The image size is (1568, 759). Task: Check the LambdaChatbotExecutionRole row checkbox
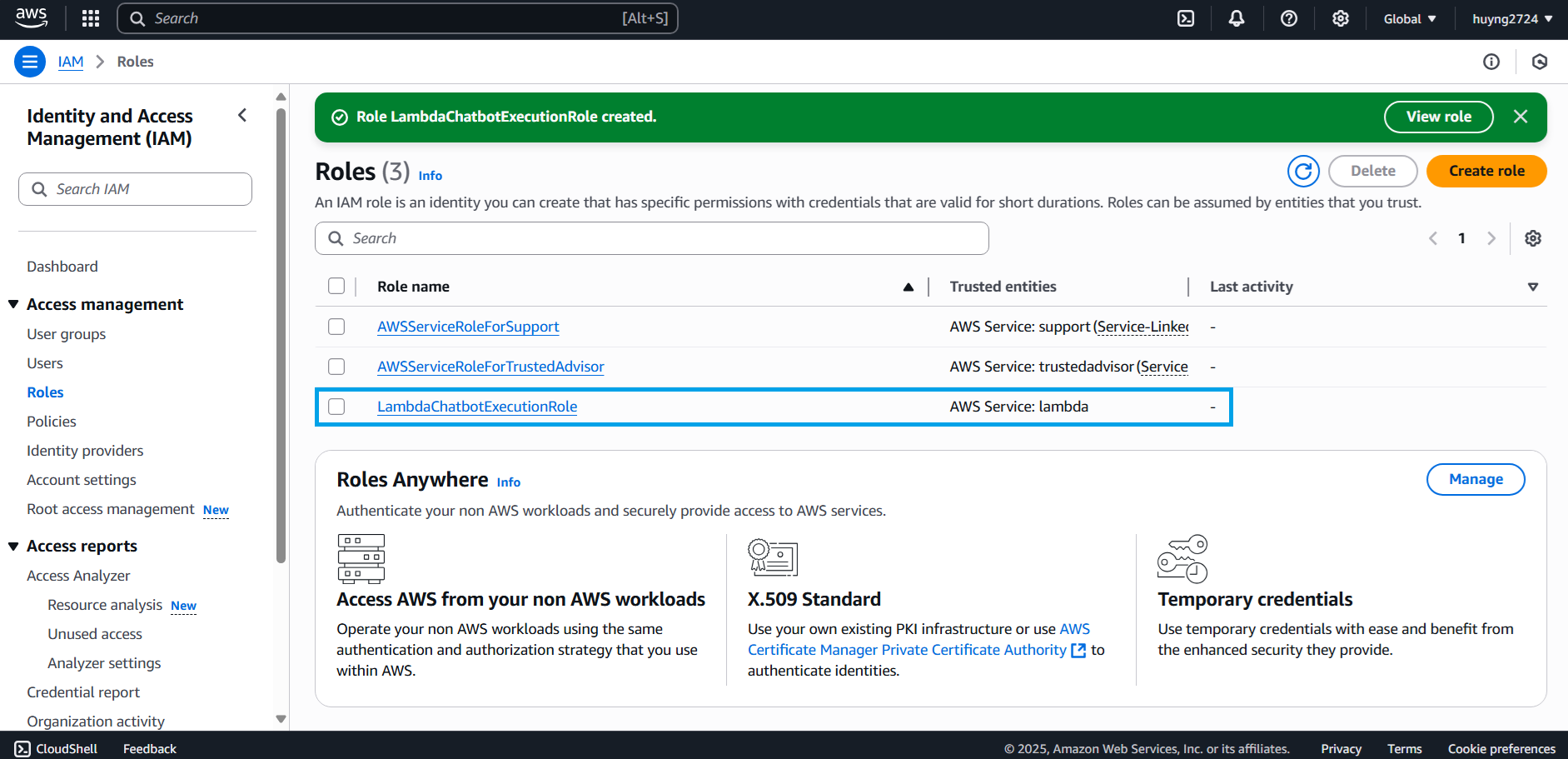point(336,407)
